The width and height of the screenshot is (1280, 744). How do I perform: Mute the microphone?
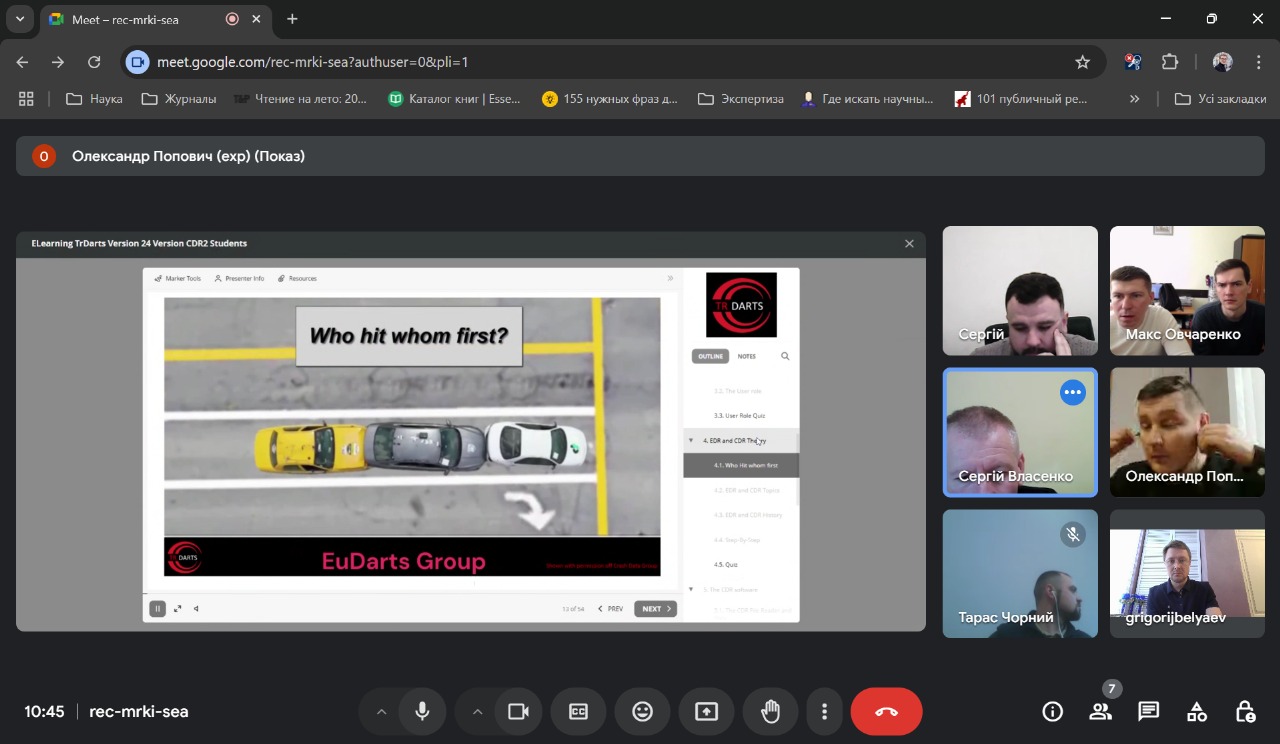pos(422,712)
